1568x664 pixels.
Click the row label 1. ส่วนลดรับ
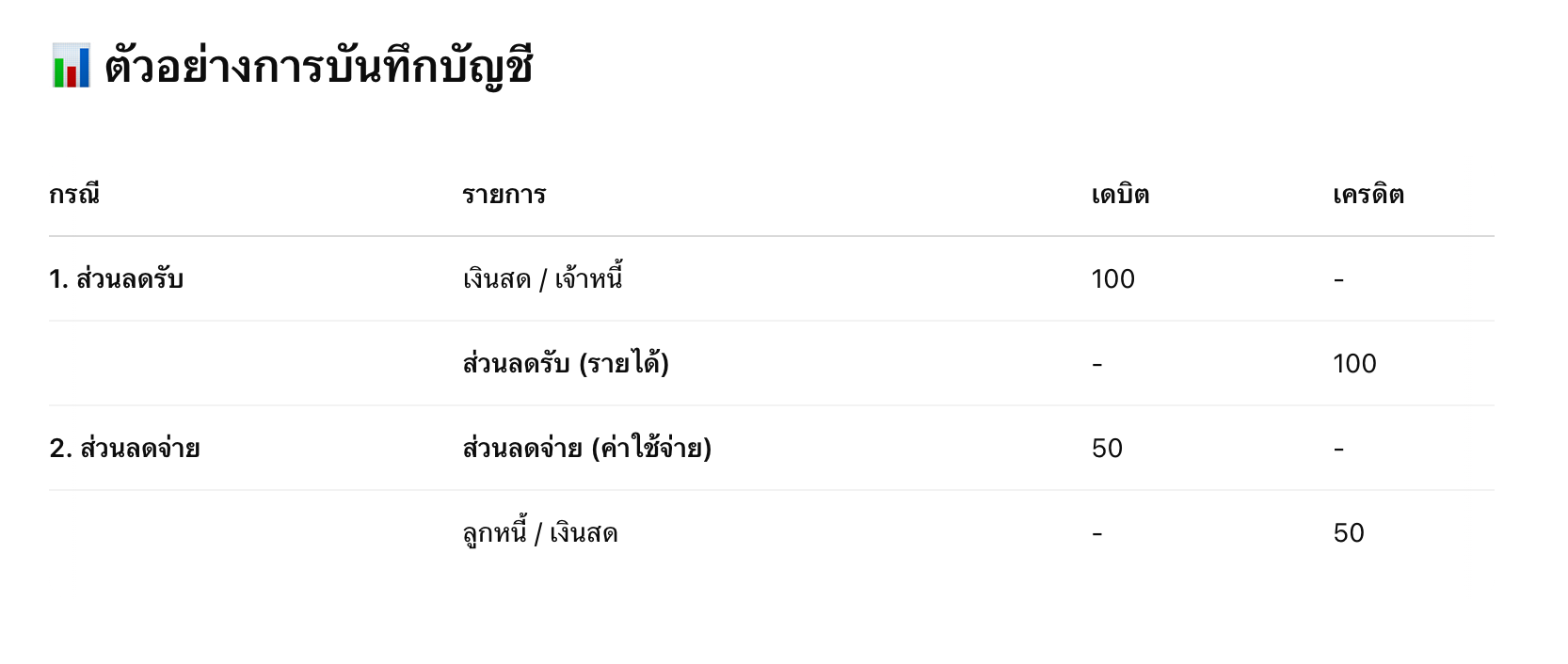(x=117, y=278)
